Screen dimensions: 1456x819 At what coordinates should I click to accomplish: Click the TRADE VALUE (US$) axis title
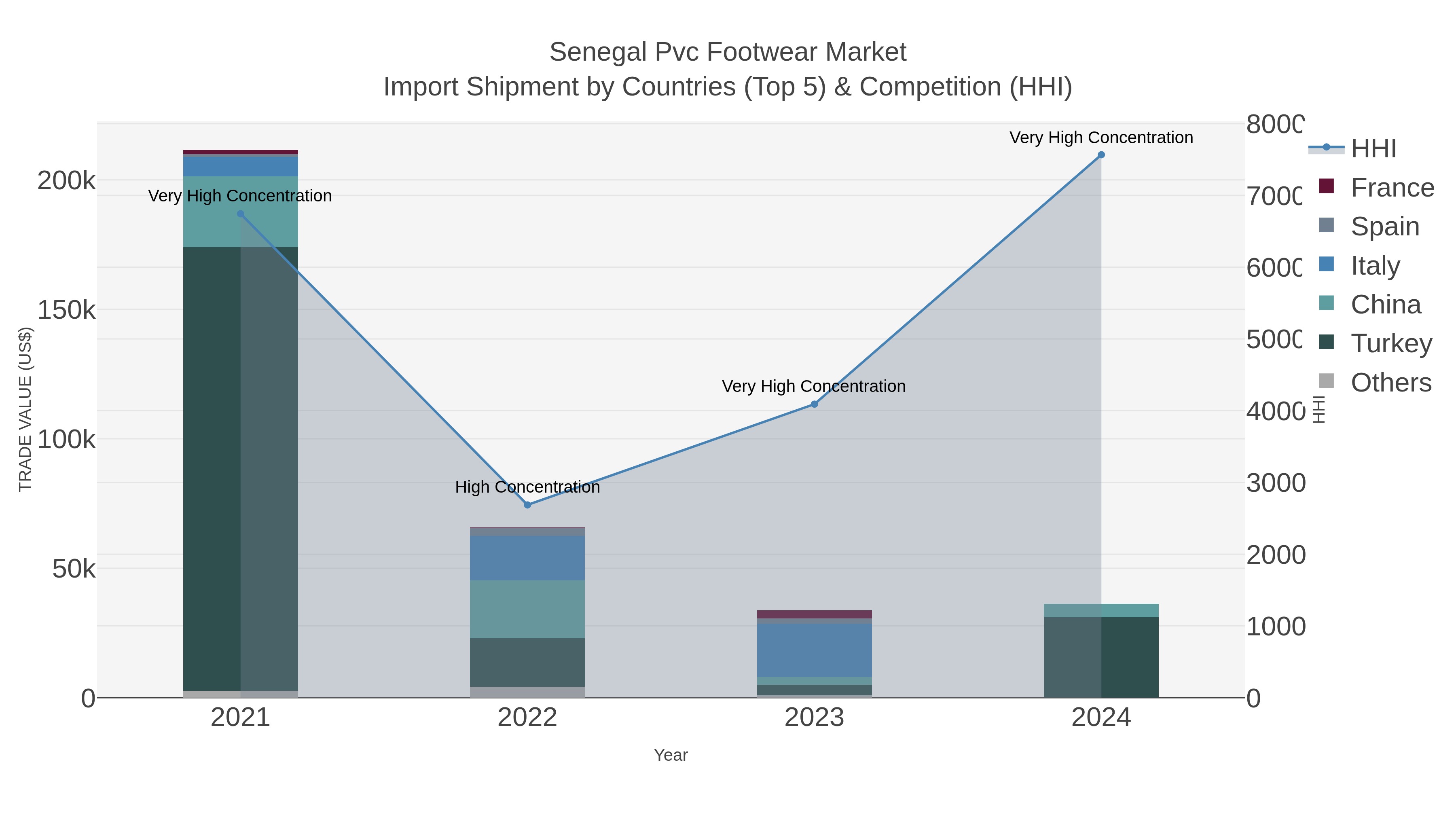point(25,410)
